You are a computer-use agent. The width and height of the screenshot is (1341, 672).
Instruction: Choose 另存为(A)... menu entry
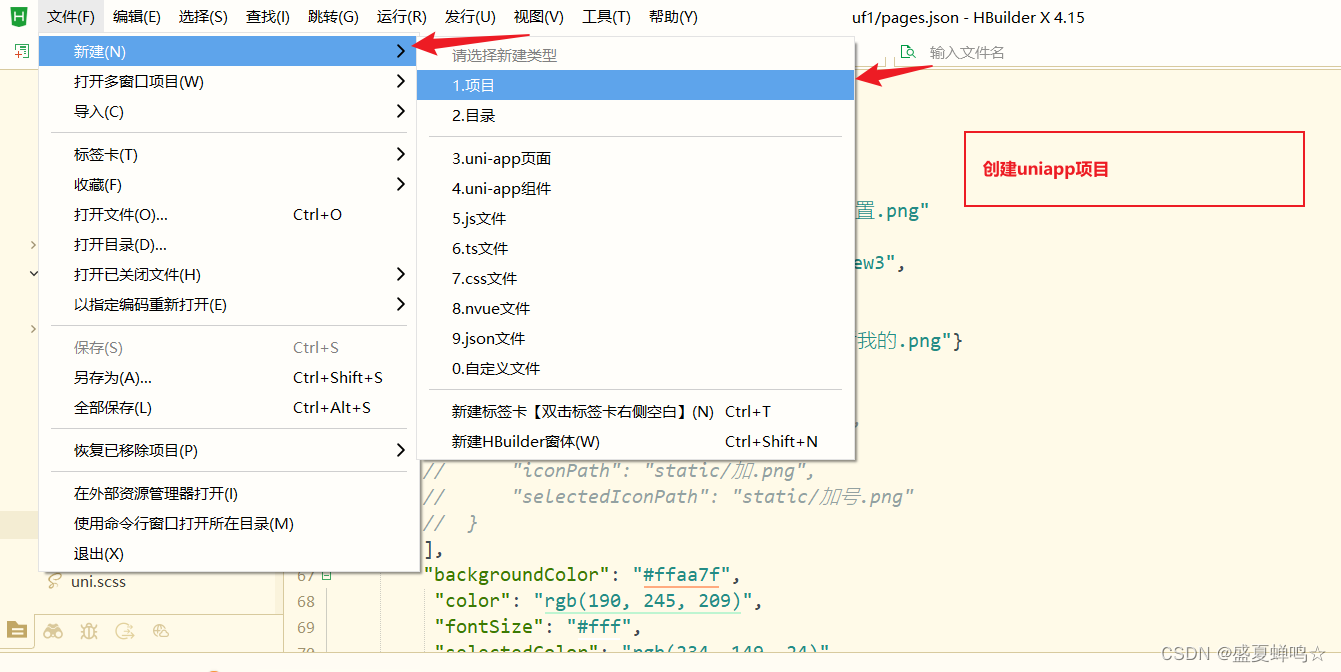tap(228, 377)
